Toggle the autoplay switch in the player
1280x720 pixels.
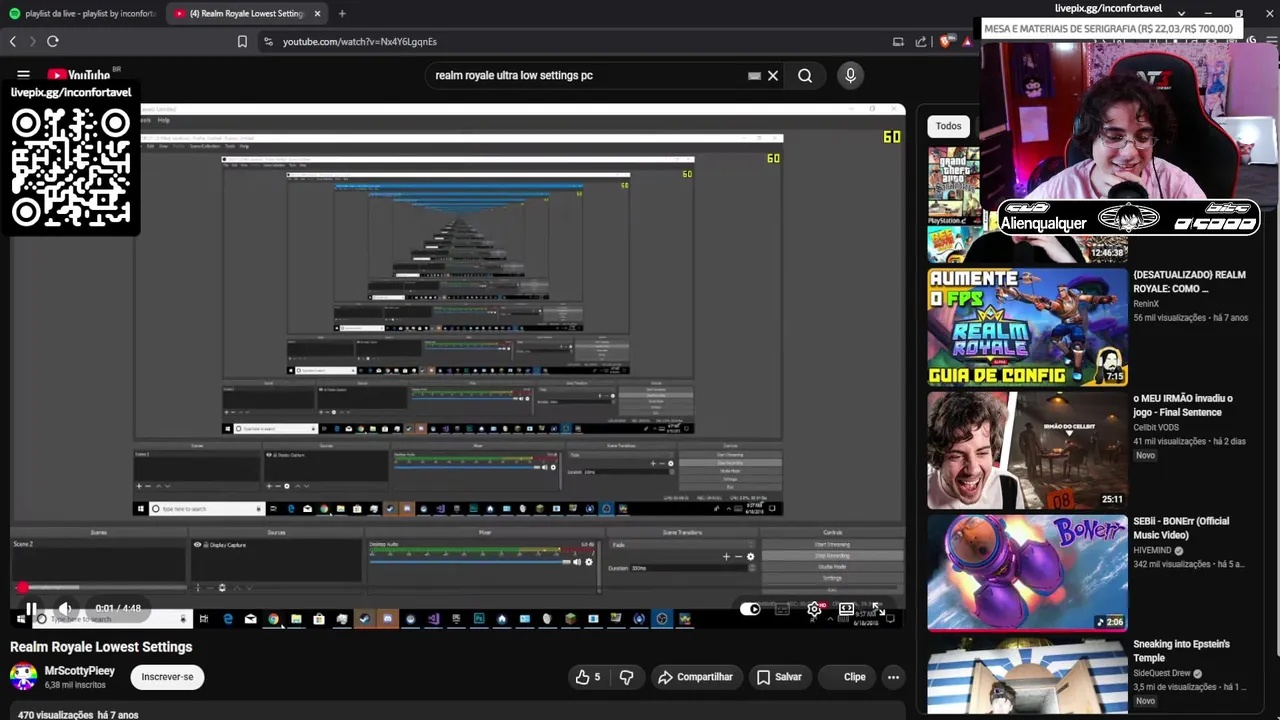pyautogui.click(x=750, y=609)
